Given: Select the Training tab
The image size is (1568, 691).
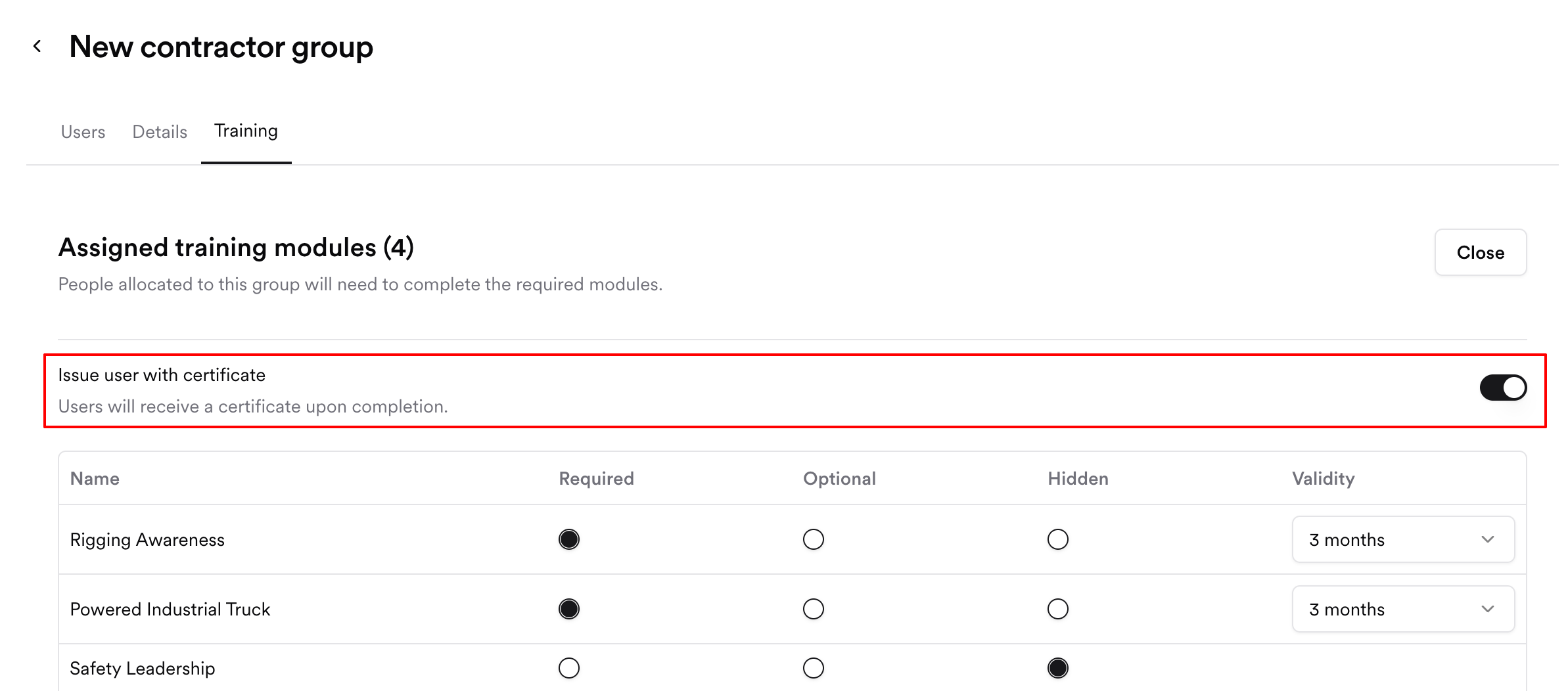Looking at the screenshot, I should 246,131.
